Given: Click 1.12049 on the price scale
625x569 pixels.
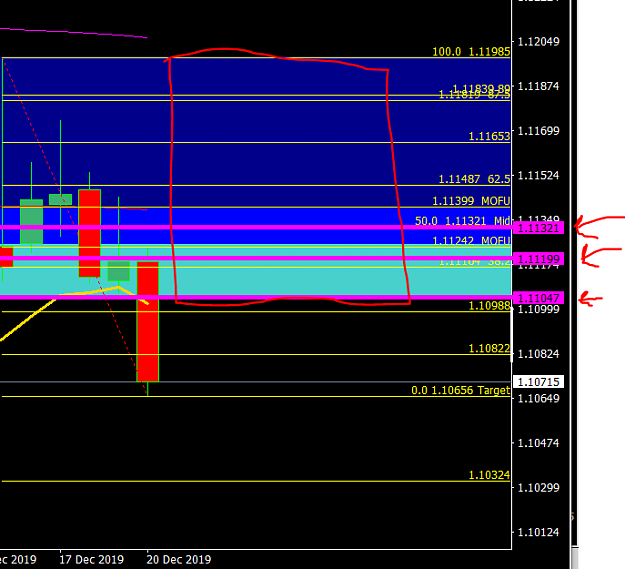Looking at the screenshot, I should pyautogui.click(x=539, y=41).
